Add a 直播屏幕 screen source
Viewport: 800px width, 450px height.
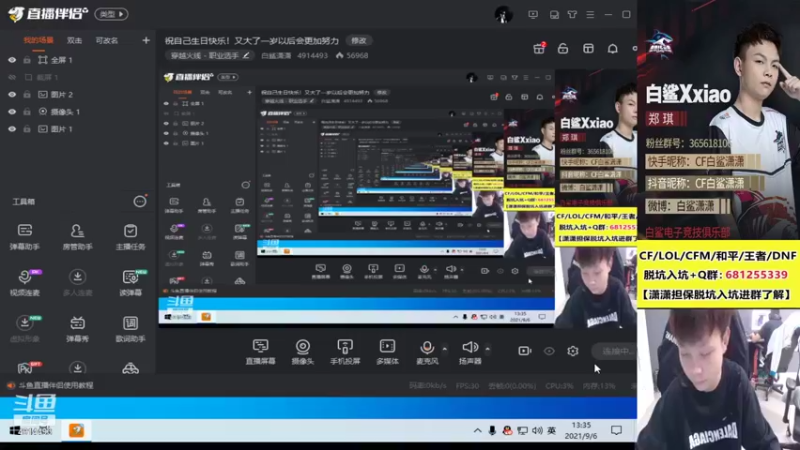260,352
